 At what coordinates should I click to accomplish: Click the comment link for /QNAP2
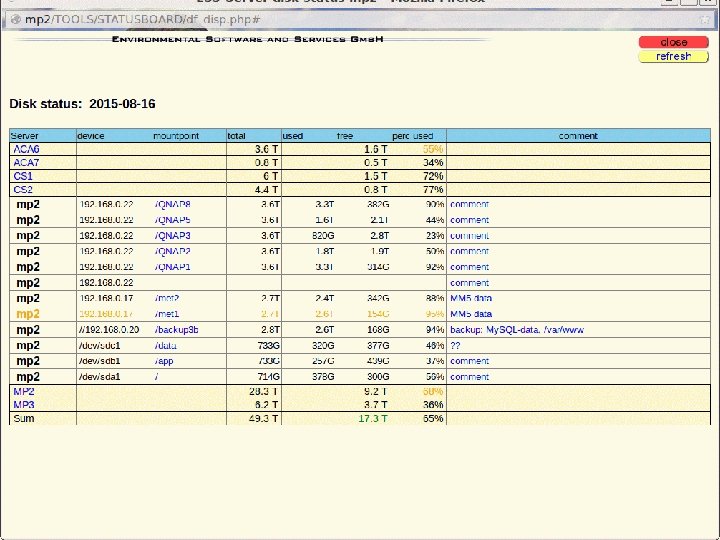[469, 251]
